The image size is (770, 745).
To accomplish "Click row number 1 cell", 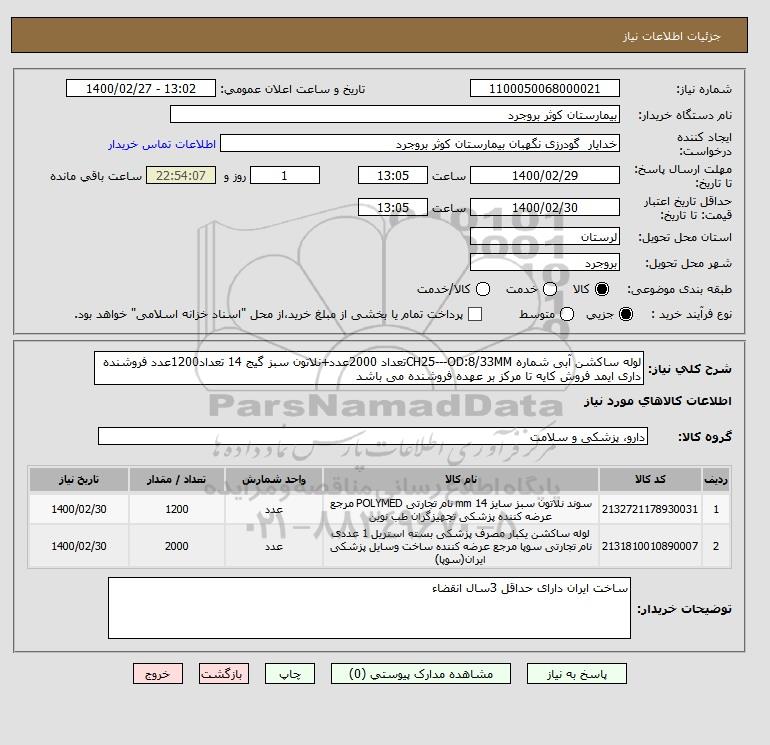I will (716, 509).
